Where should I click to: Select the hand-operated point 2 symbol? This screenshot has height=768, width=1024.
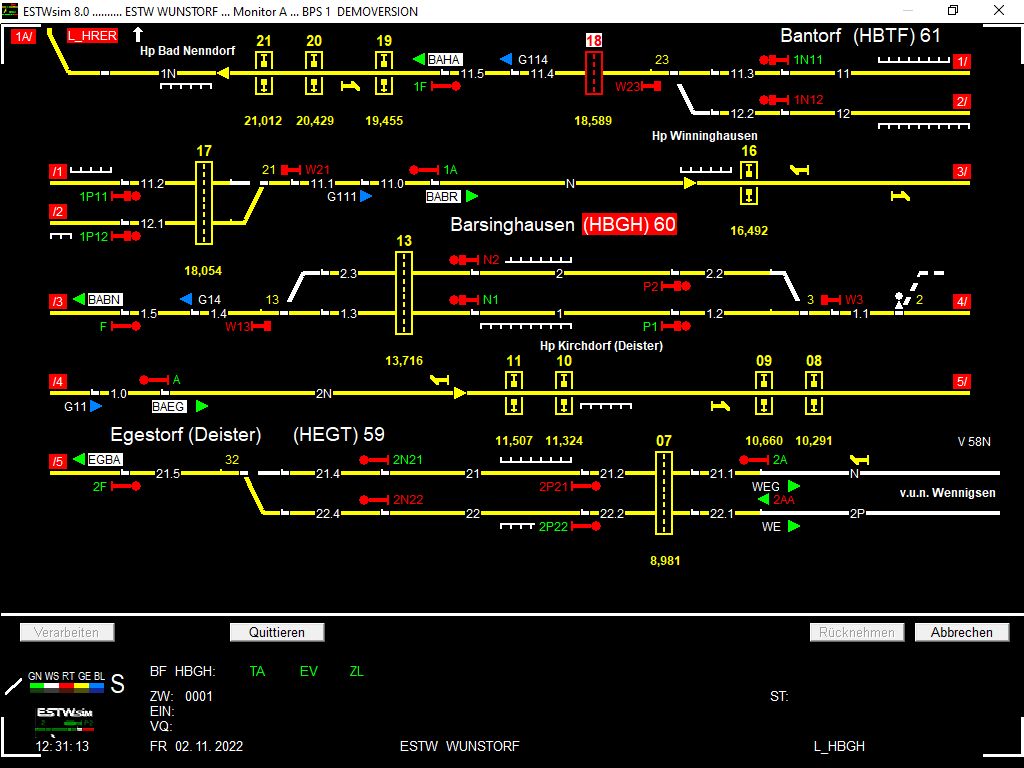(x=899, y=300)
